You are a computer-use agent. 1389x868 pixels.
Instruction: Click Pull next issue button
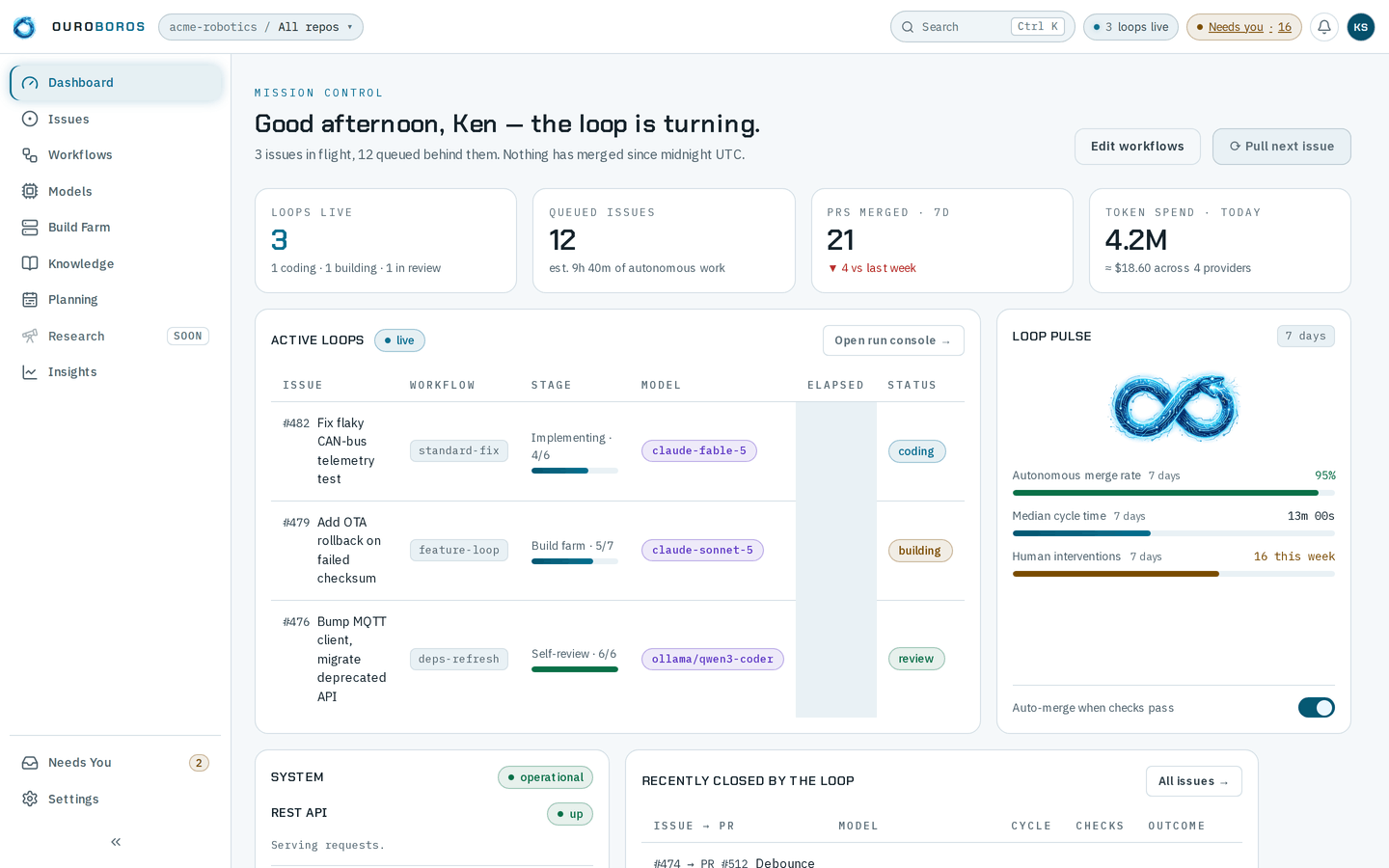[1281, 147]
